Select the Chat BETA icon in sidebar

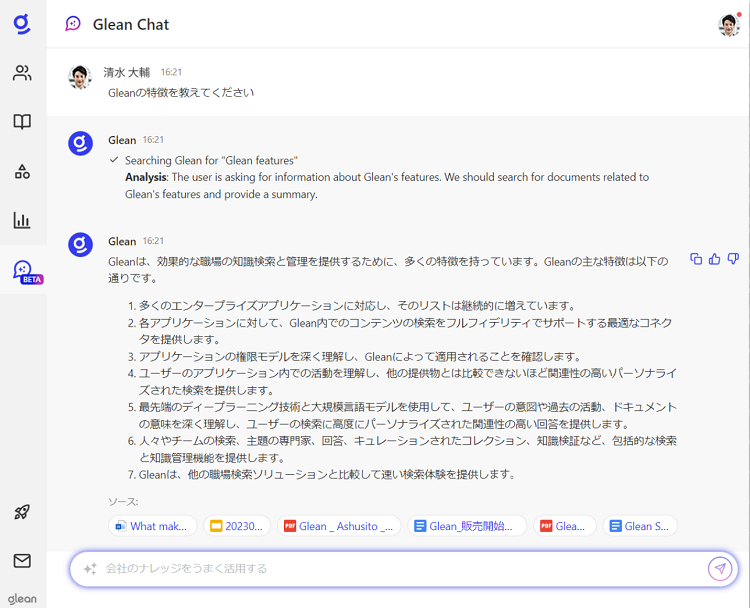coord(23,270)
